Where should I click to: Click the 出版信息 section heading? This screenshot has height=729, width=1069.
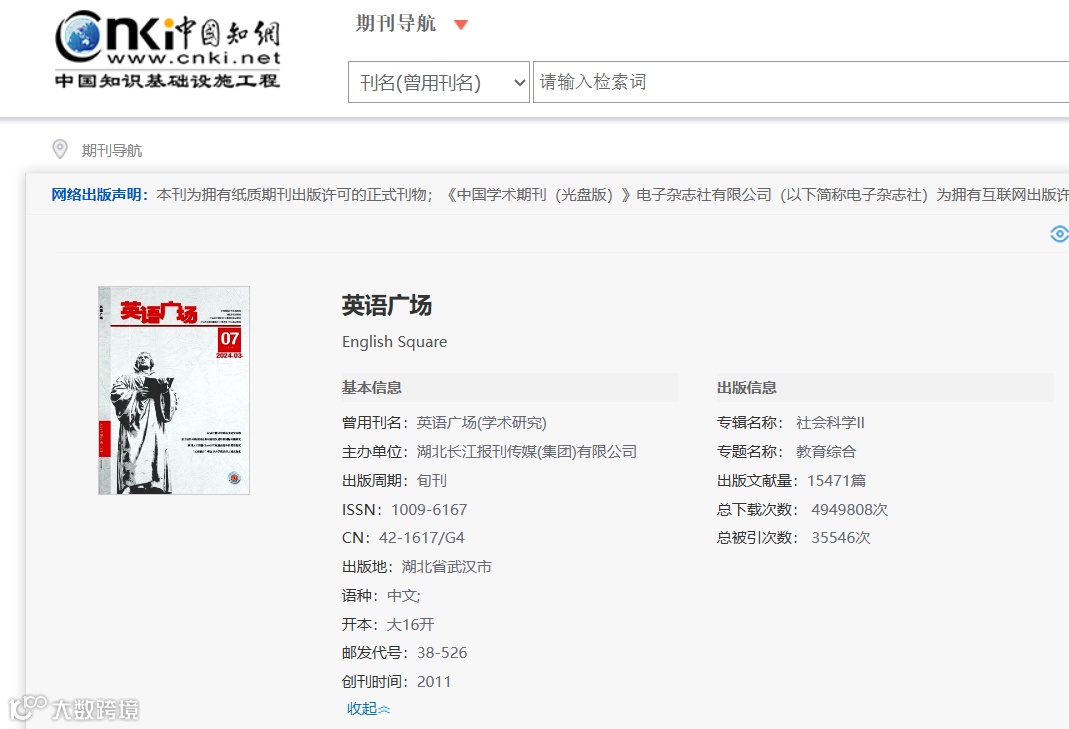(x=747, y=388)
